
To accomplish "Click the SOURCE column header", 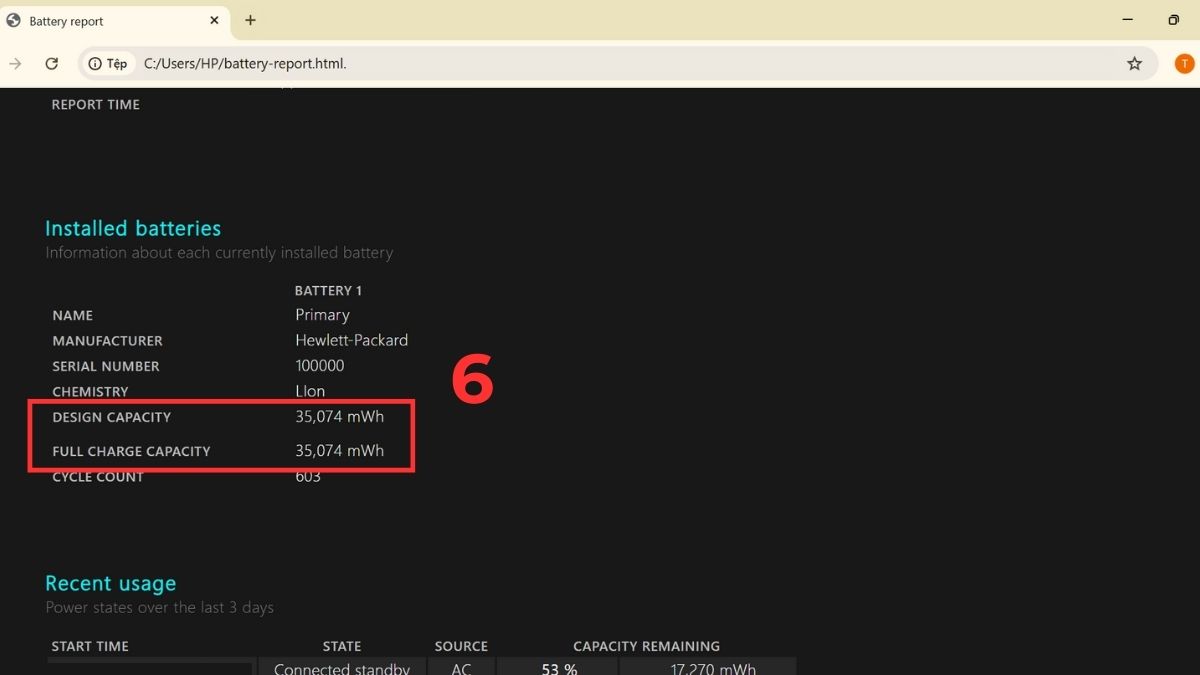I will 461,646.
